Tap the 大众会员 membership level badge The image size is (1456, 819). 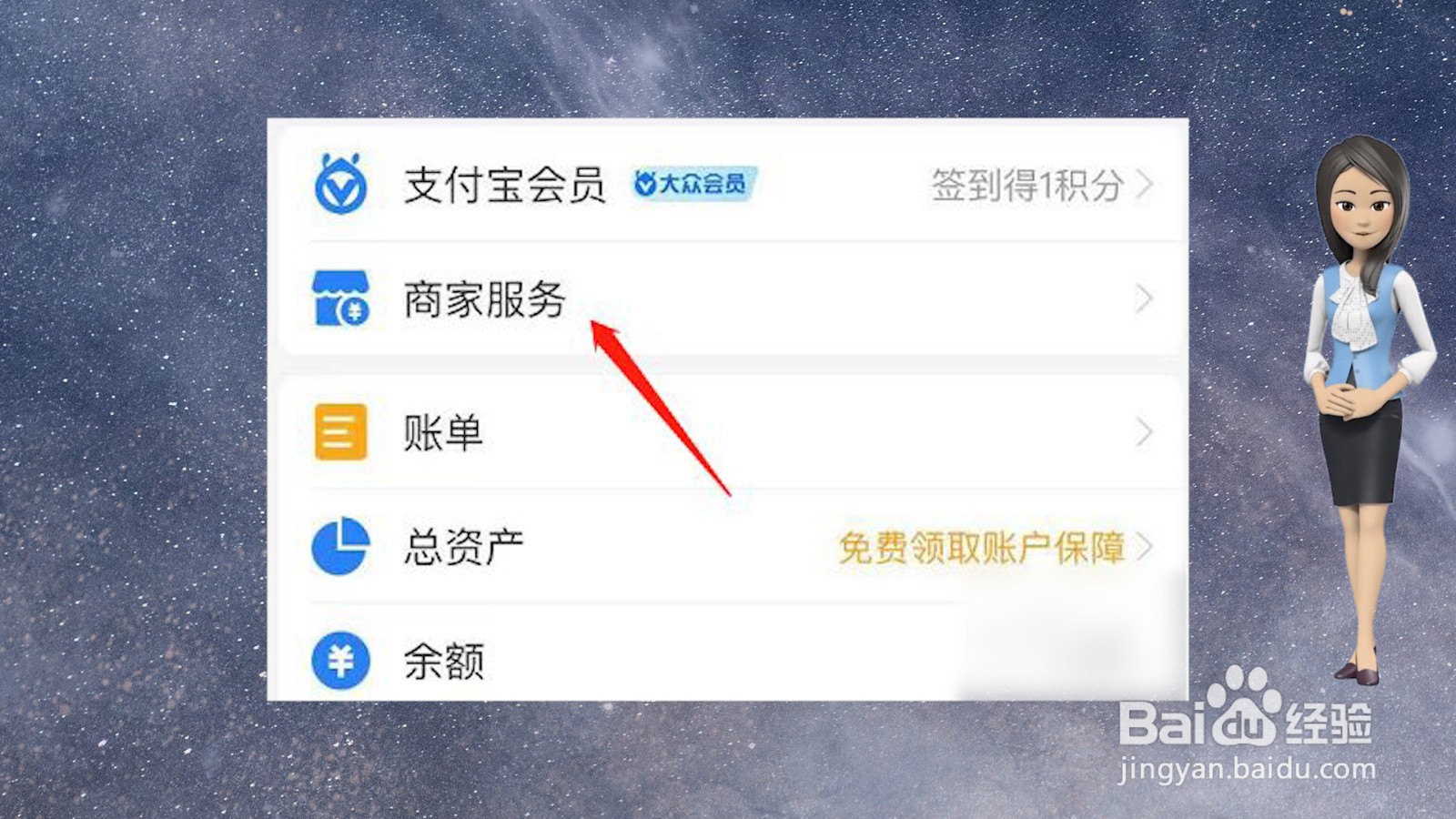tap(694, 184)
